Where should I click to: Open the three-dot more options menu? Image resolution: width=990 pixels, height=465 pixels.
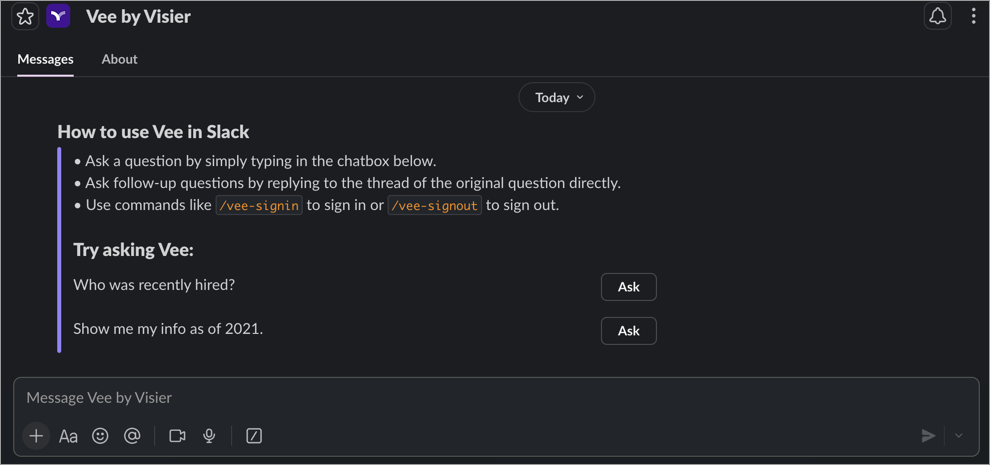coord(973,17)
